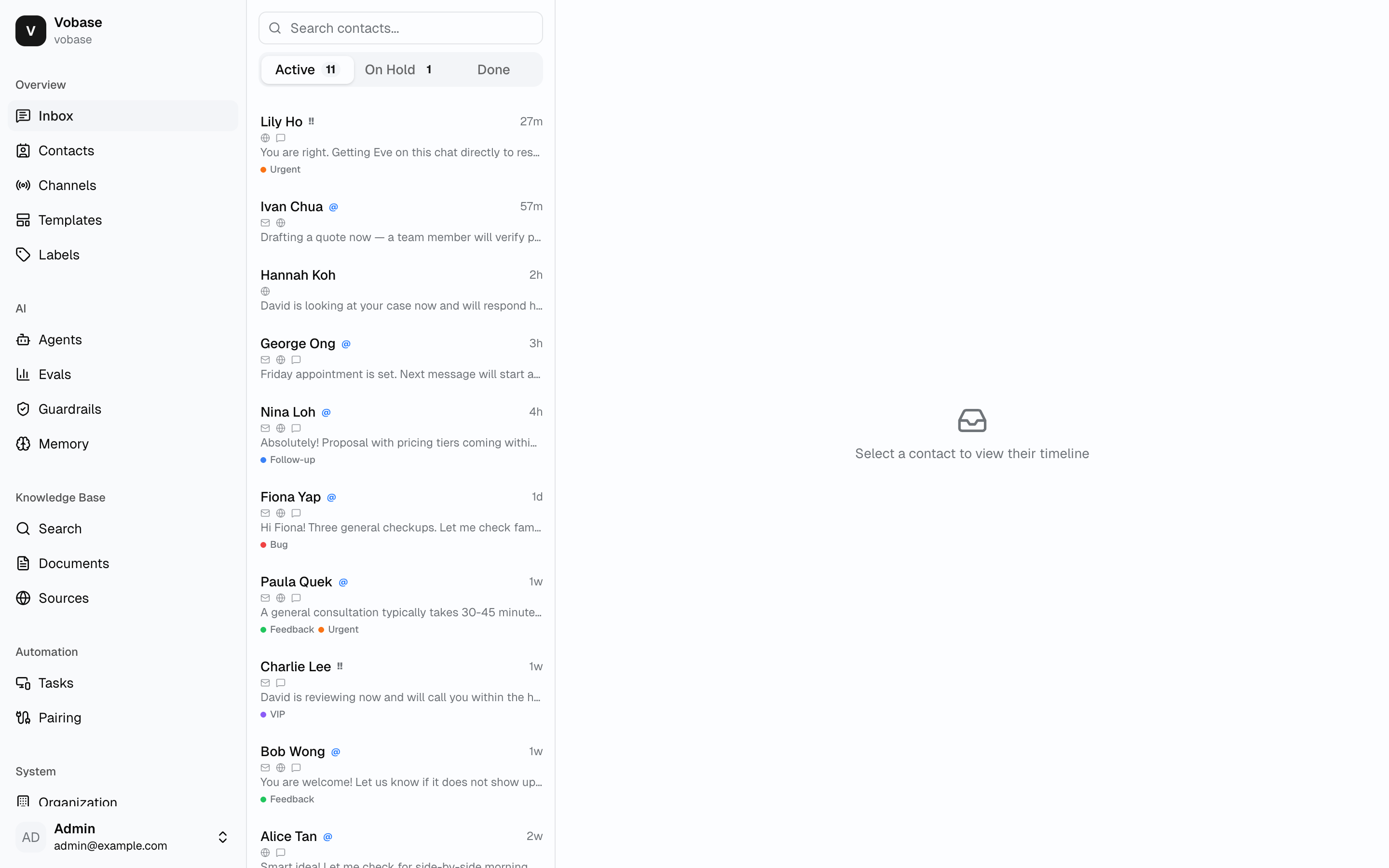This screenshot has height=868, width=1389.
Task: Open Channels via its broadcast icon
Action: click(23, 186)
